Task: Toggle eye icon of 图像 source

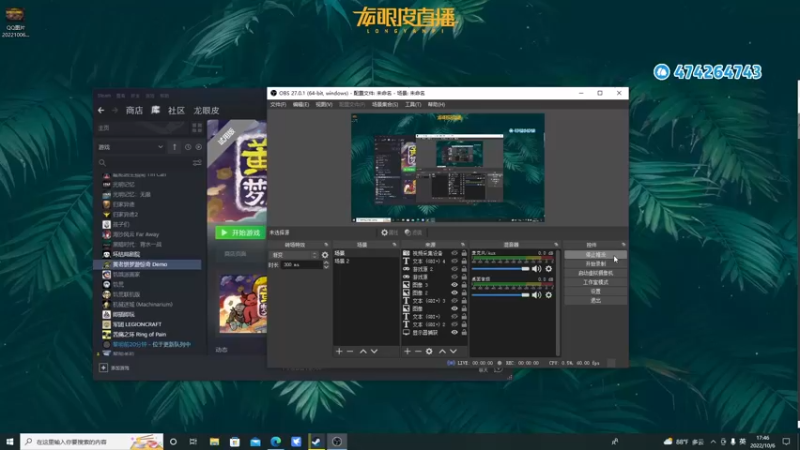Action: pyautogui.click(x=454, y=309)
